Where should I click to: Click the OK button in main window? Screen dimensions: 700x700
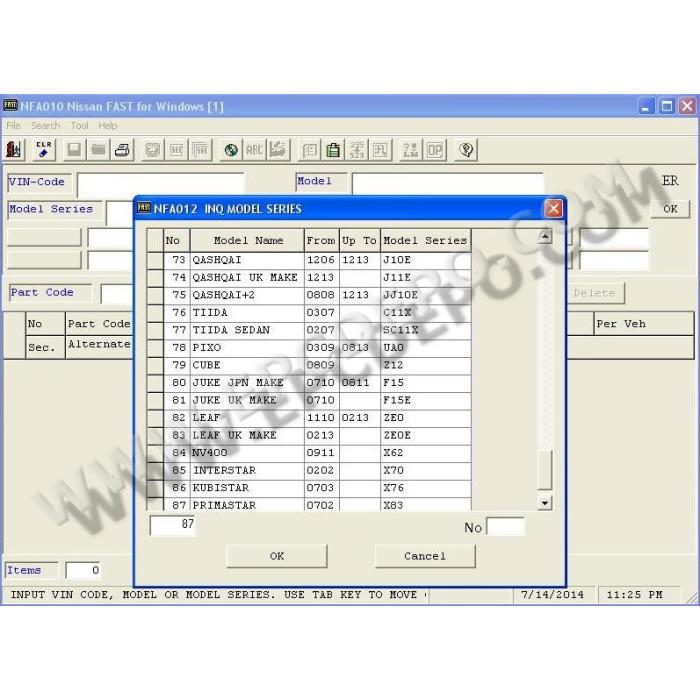pyautogui.click(x=670, y=208)
